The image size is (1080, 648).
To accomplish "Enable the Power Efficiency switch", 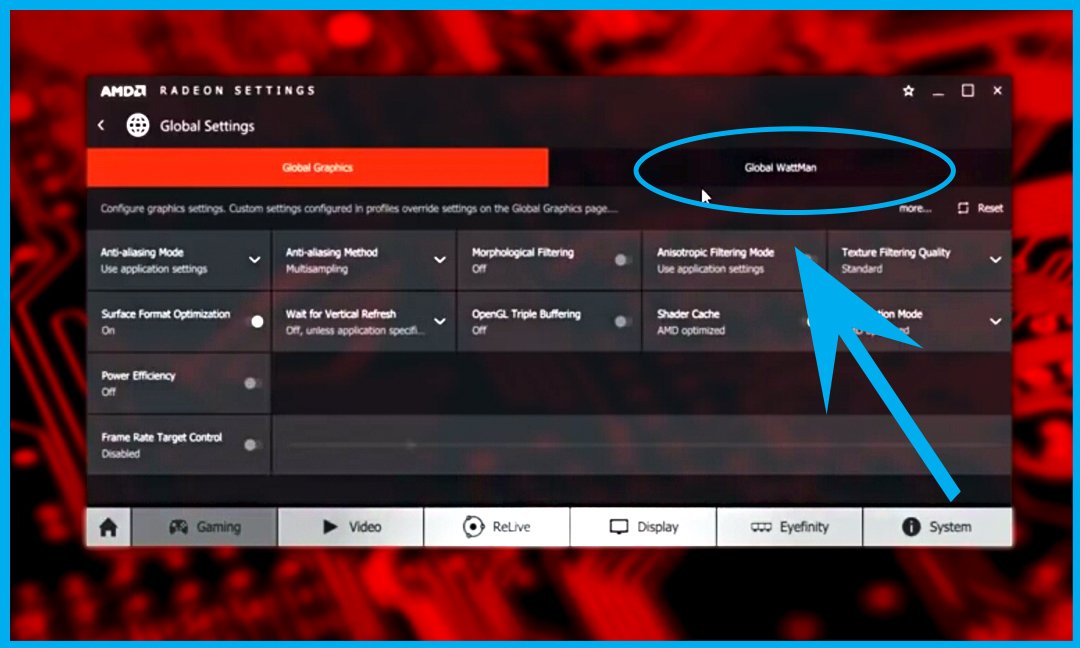I will [253, 383].
